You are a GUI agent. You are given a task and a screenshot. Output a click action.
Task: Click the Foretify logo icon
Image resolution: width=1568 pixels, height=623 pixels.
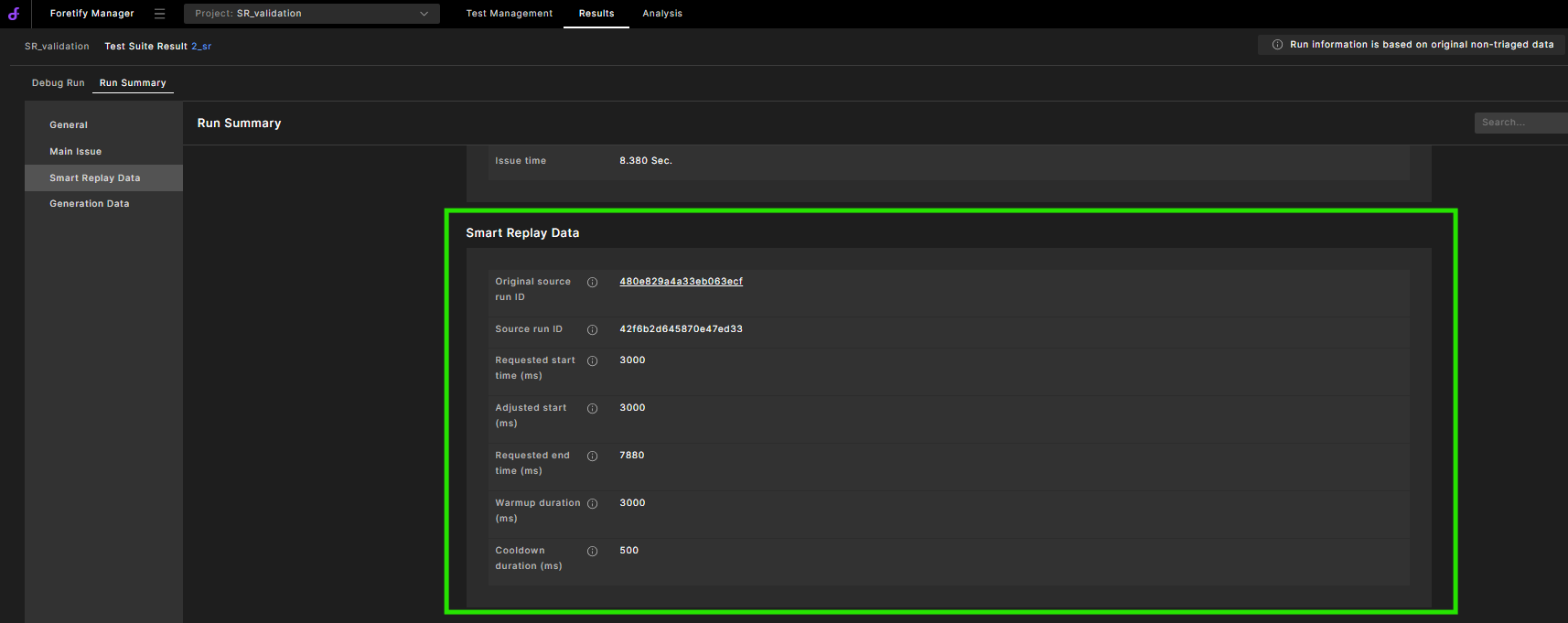[14, 14]
